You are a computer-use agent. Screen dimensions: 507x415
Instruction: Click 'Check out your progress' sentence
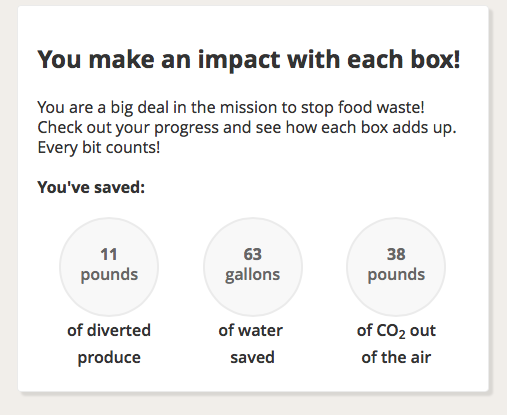click(247, 127)
